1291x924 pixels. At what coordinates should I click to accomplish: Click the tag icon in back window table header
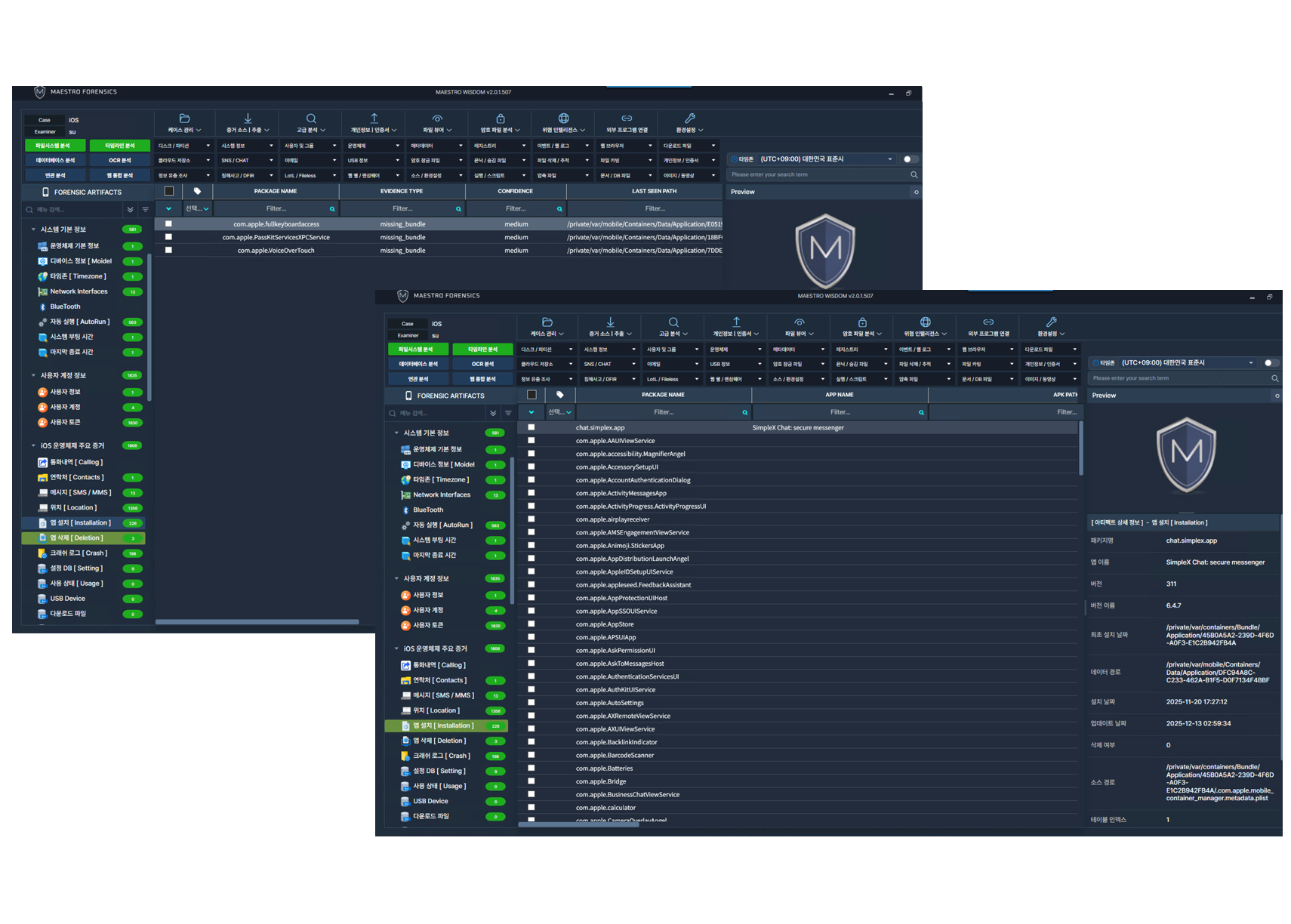coord(197,191)
